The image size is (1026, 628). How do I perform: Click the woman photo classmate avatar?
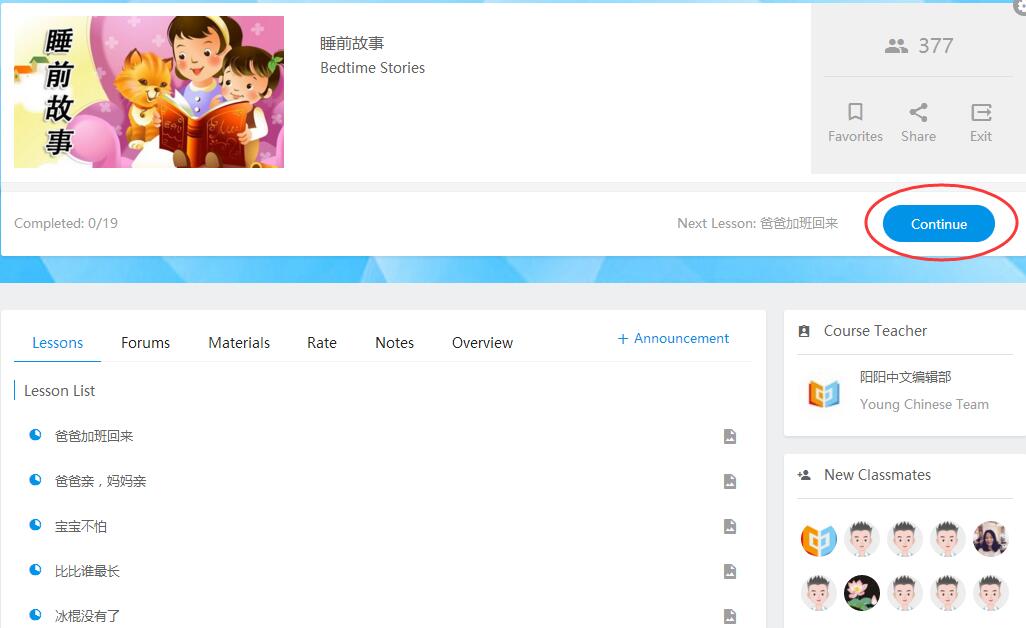click(x=990, y=539)
